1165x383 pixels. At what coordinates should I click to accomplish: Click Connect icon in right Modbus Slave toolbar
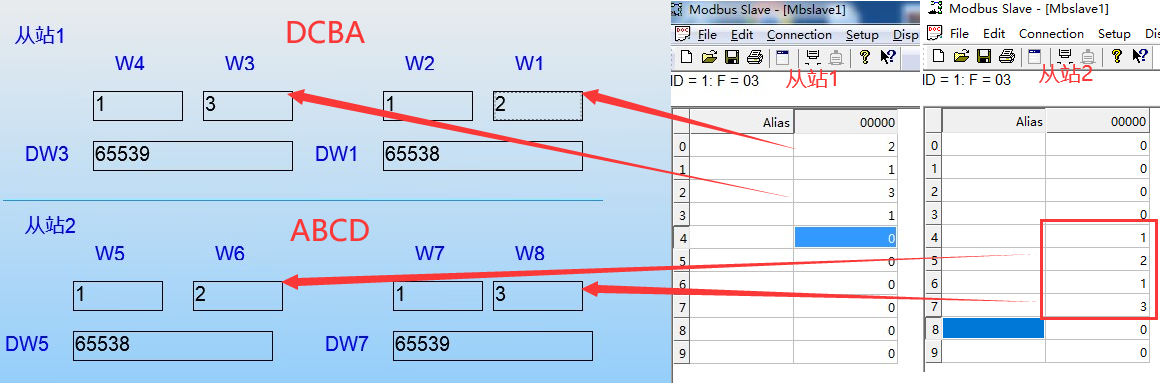pos(1064,56)
